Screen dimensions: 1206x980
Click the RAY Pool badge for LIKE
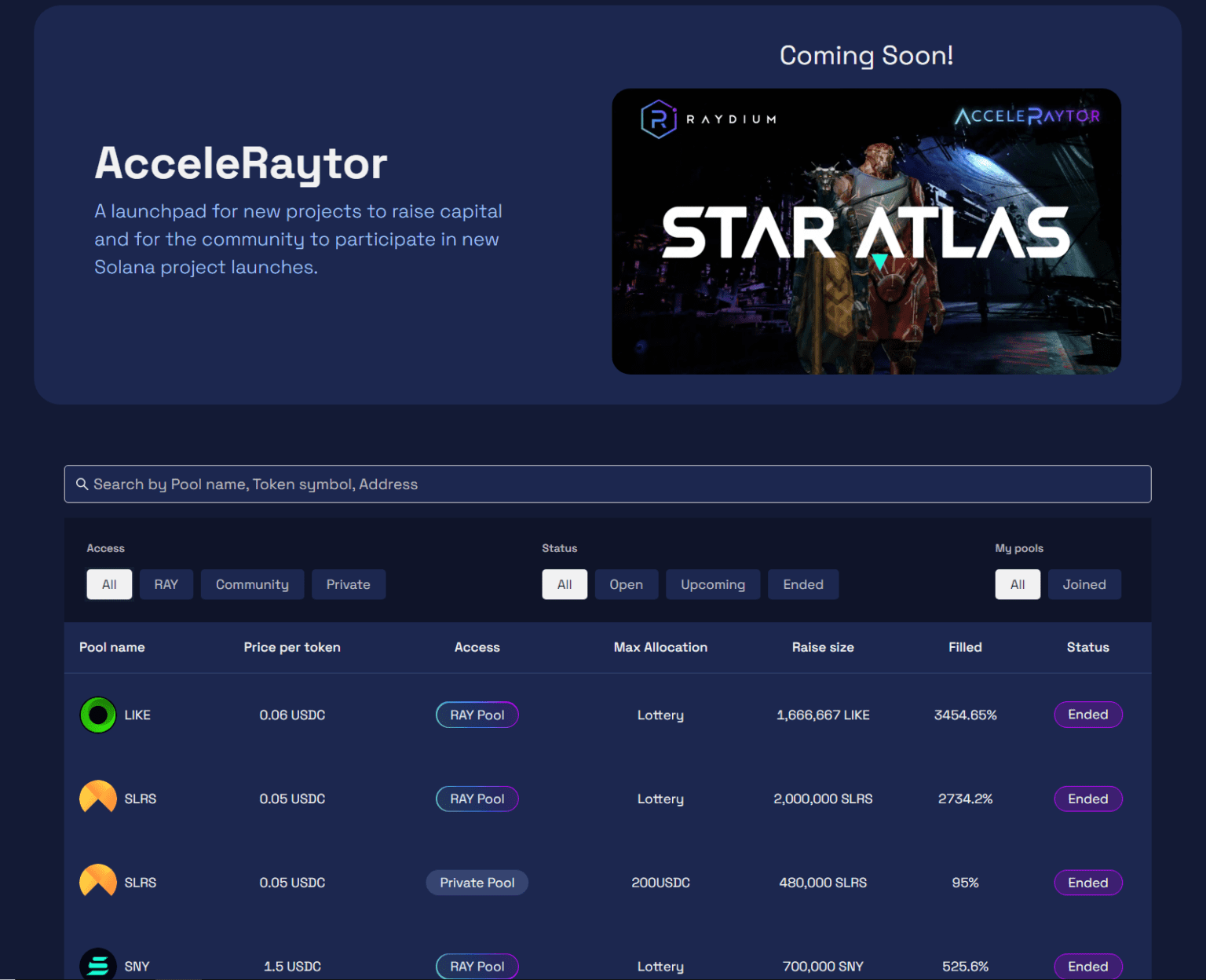477,715
